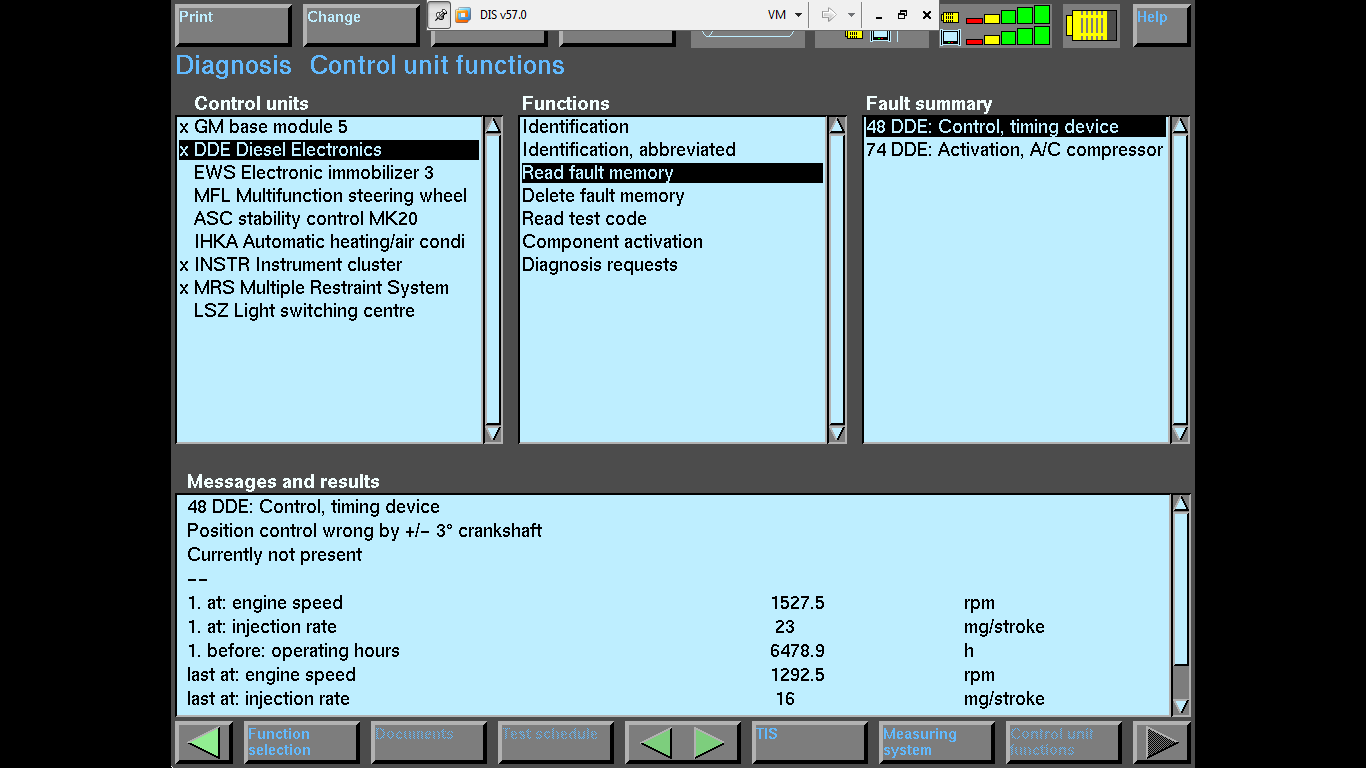Open the Help button
The width and height of the screenshot is (1366, 768).
[x=1160, y=25]
